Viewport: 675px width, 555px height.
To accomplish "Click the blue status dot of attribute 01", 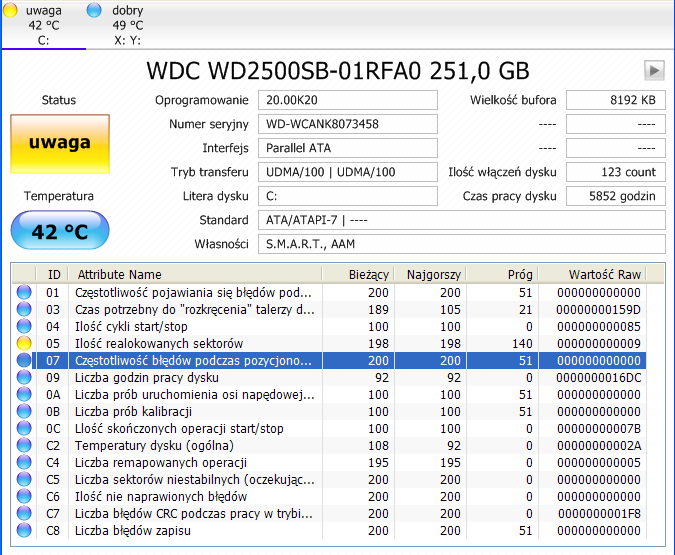I will click(x=24, y=292).
